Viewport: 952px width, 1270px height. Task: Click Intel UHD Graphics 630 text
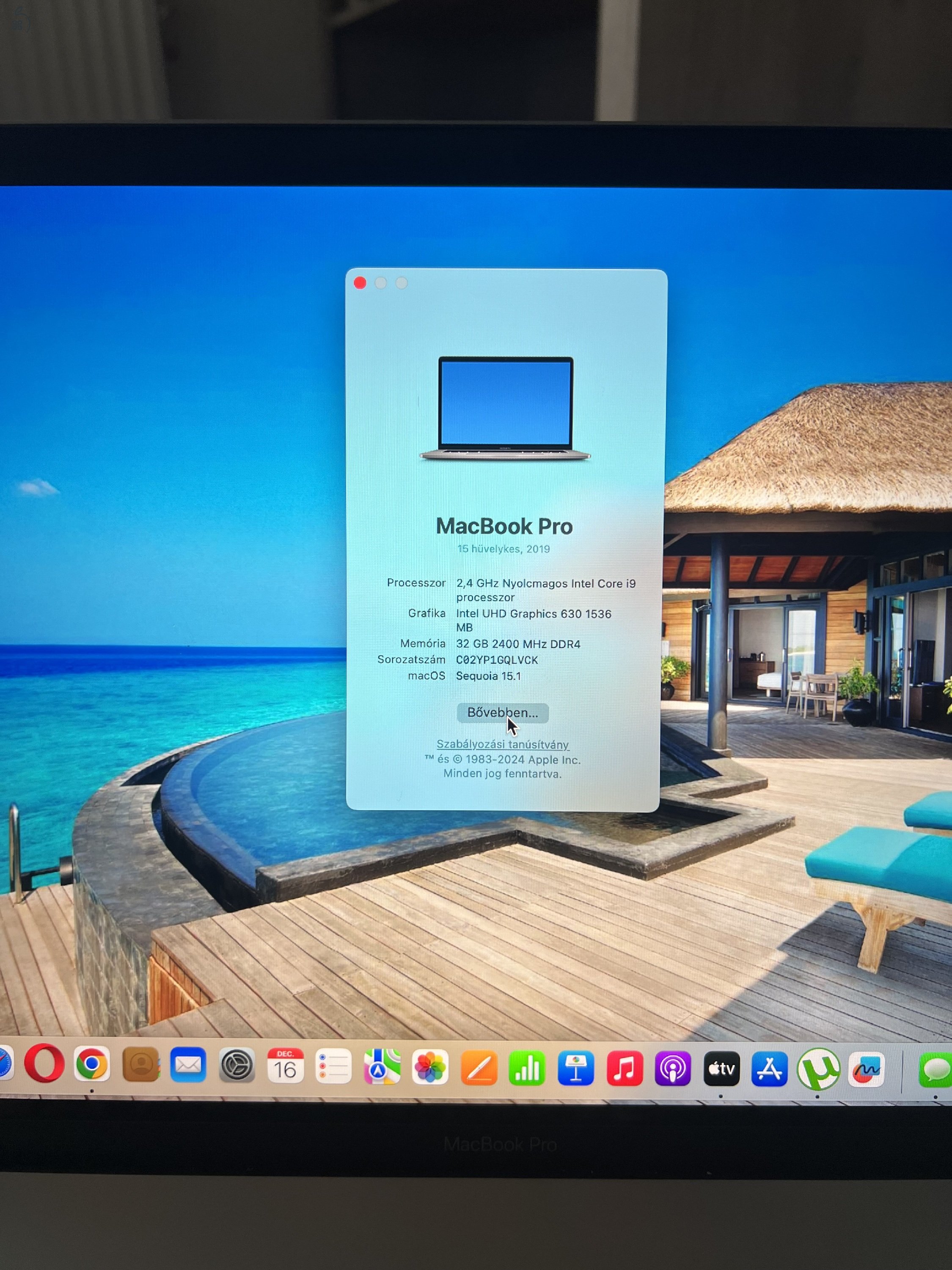(x=534, y=621)
